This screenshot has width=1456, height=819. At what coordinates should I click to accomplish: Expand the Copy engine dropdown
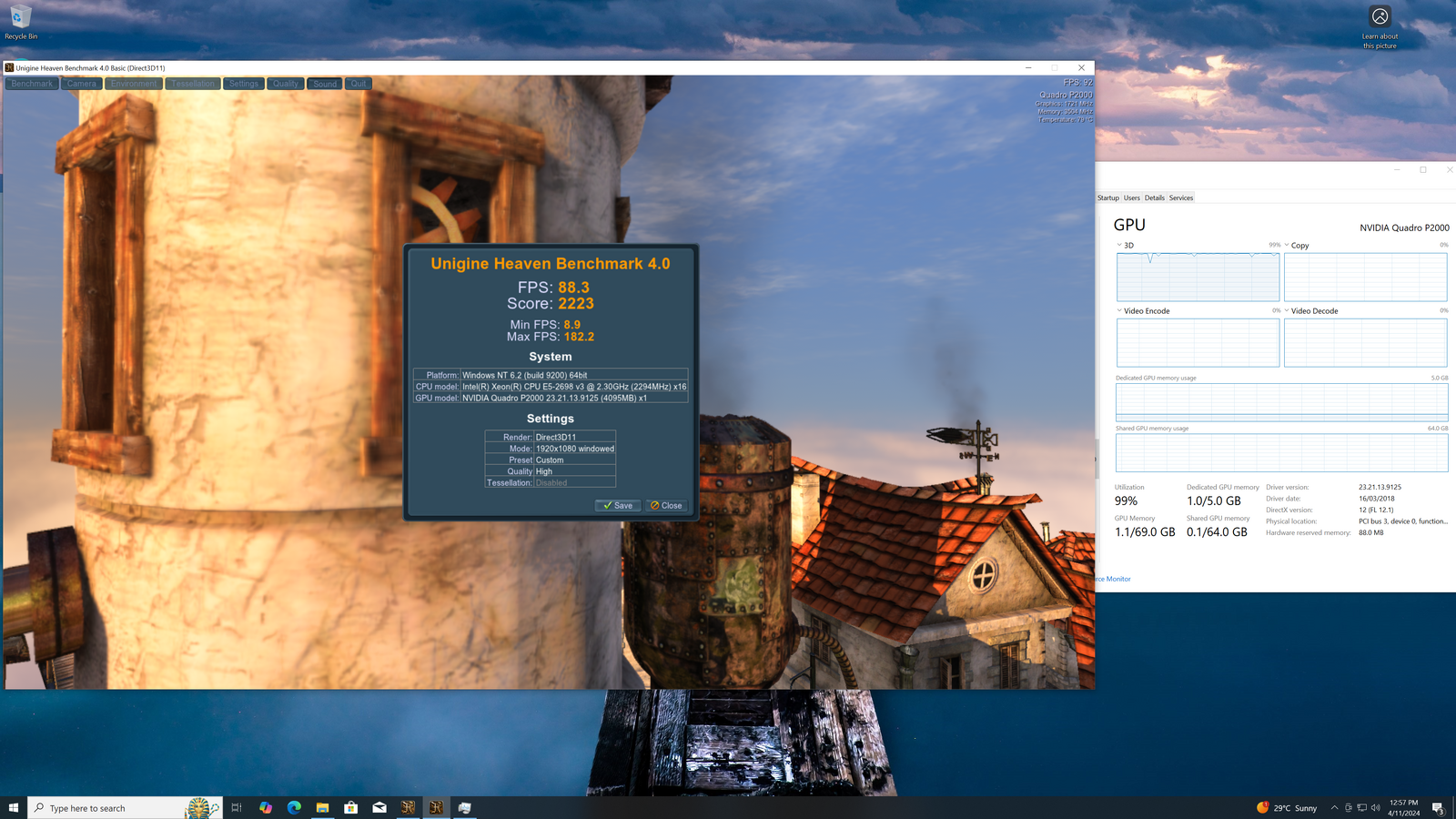1287,245
